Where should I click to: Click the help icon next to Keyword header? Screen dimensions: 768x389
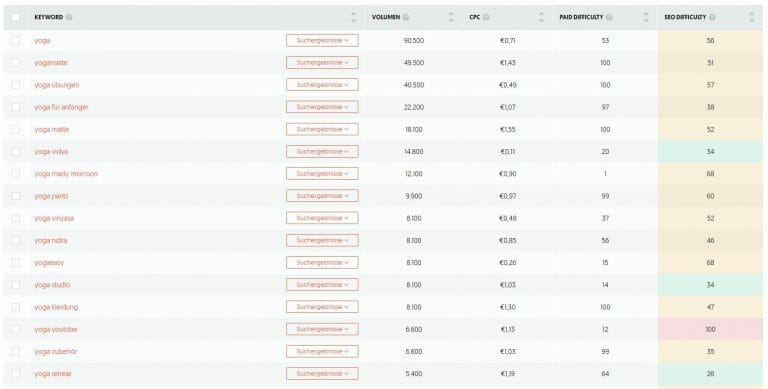[x=69, y=17]
